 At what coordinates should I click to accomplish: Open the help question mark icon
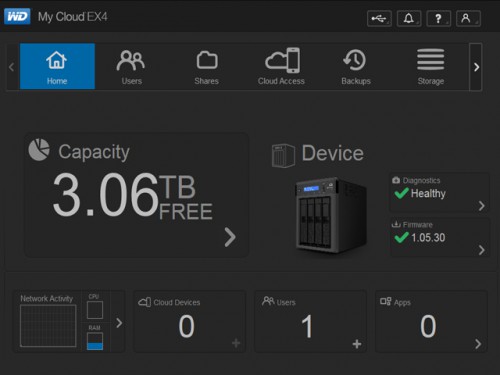tap(439, 18)
